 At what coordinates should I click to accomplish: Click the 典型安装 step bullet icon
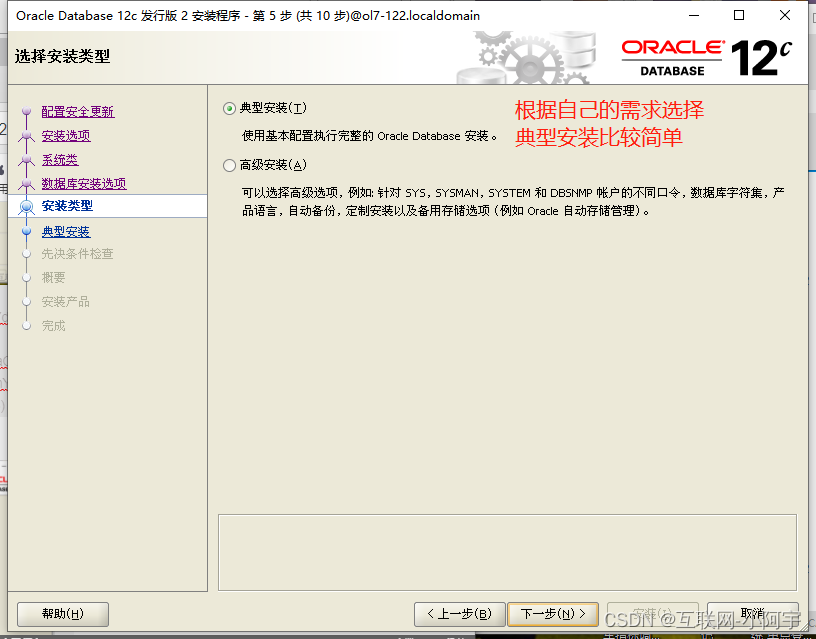27,231
